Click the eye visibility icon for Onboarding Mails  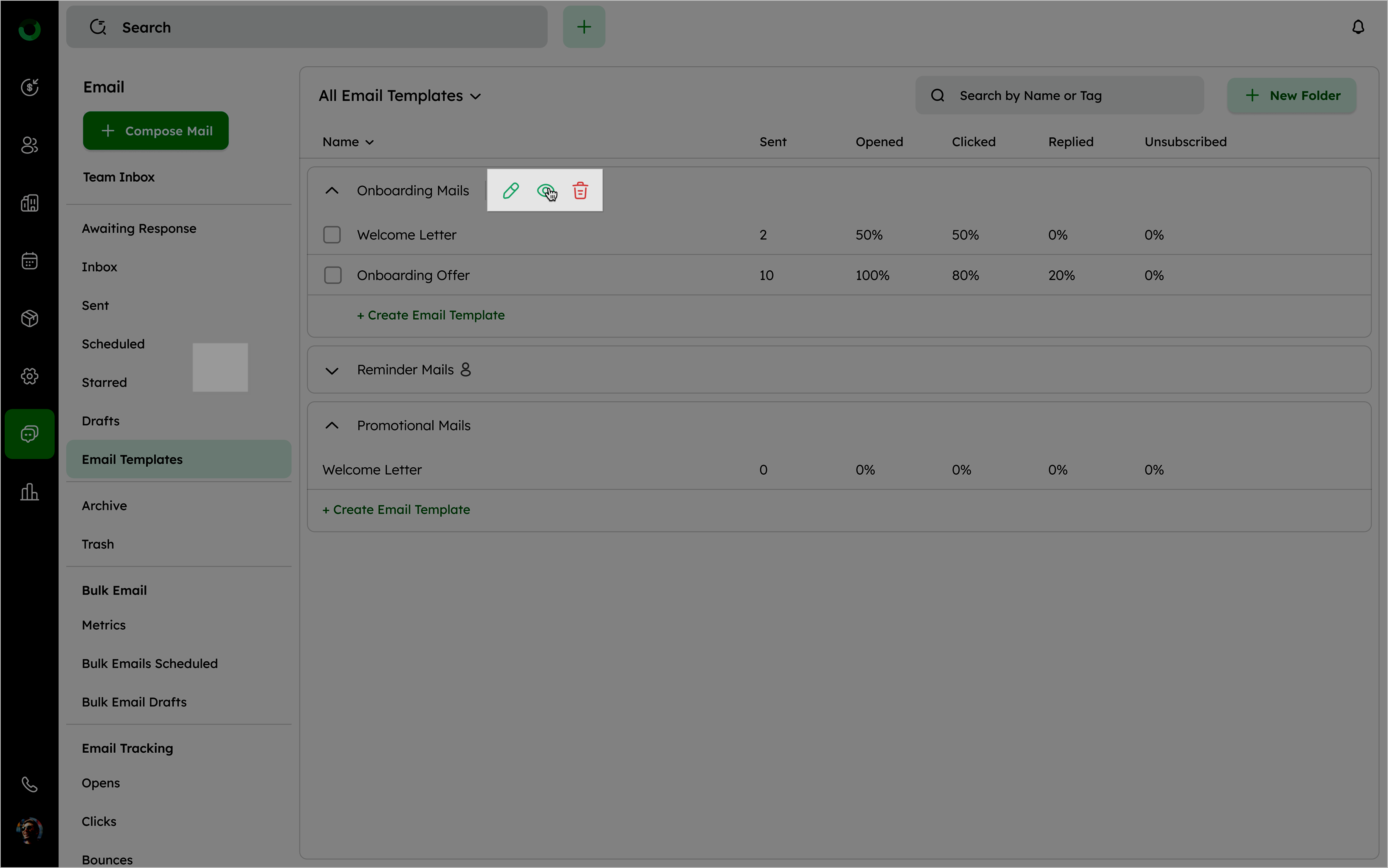(x=545, y=190)
